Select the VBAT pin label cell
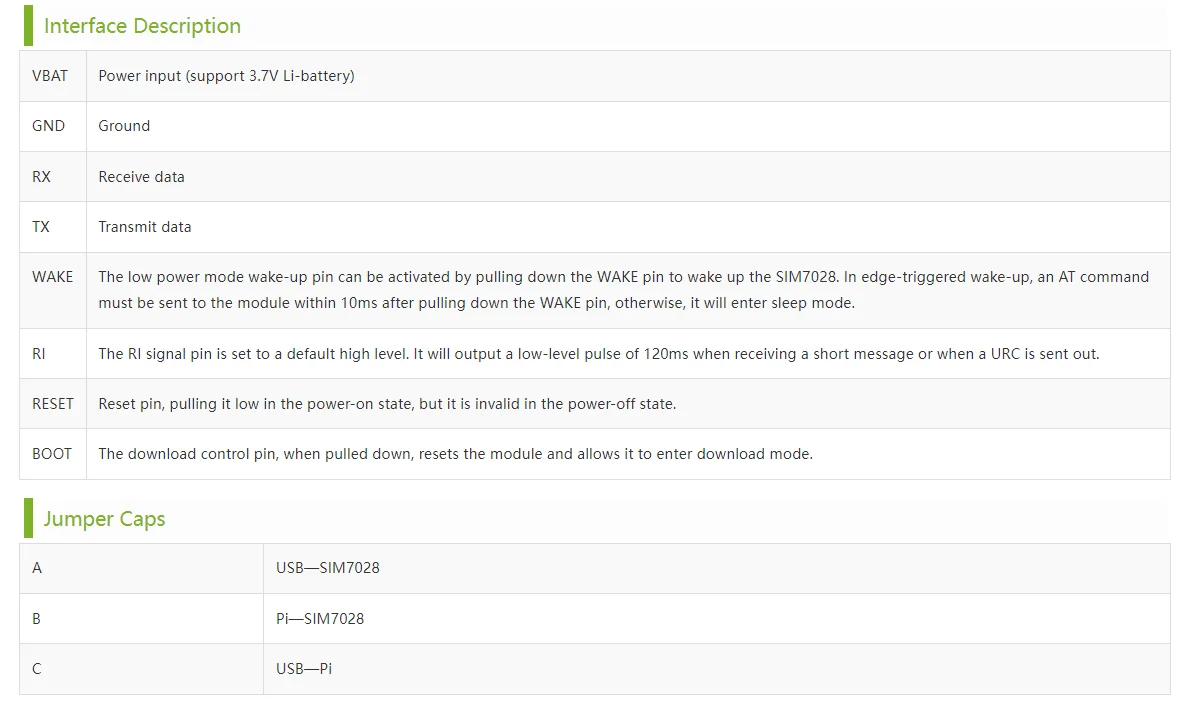The width and height of the screenshot is (1185, 712). [50, 76]
